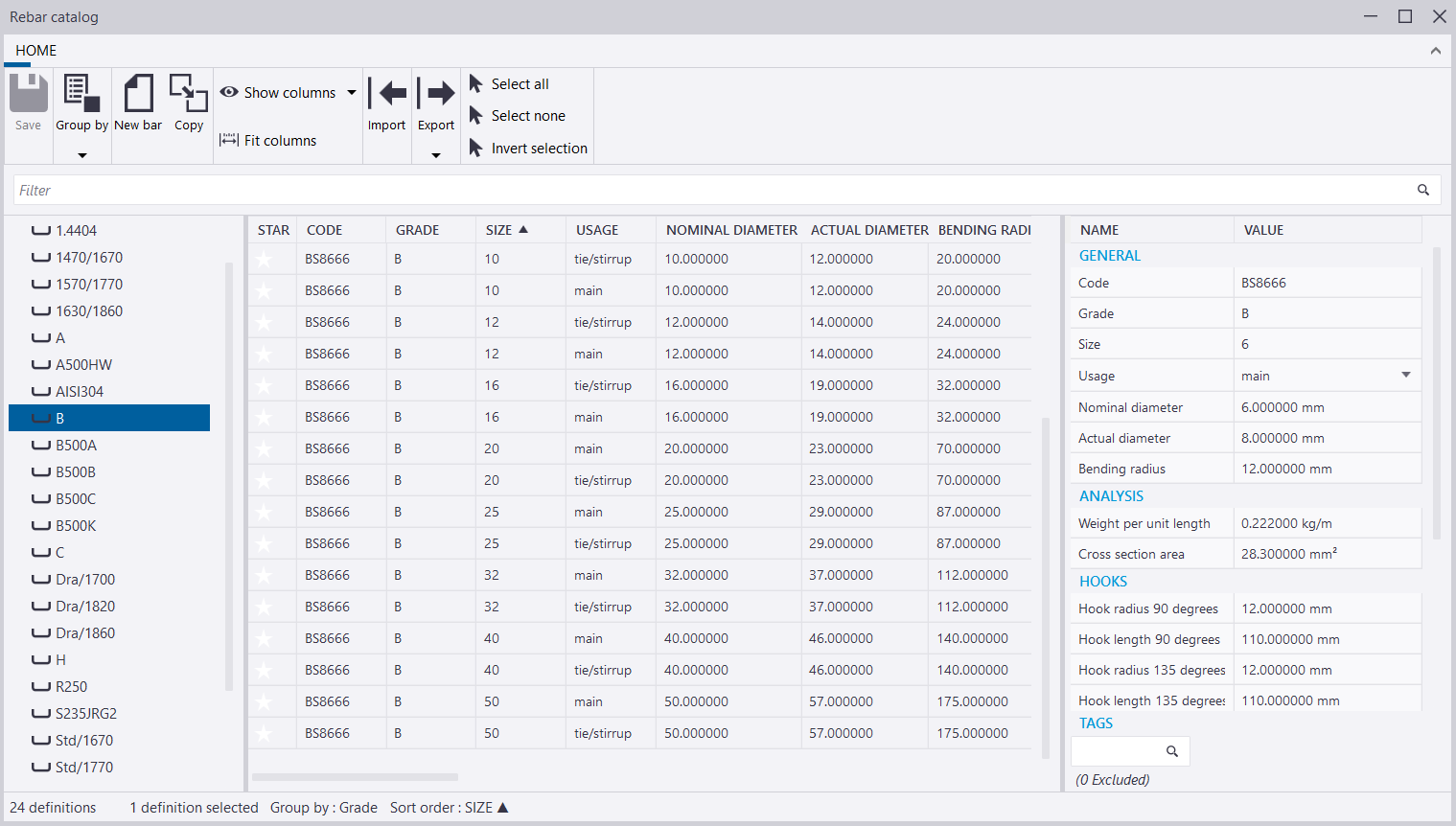The width and height of the screenshot is (1456, 826).
Task: Click the Import arrow icon
Action: [387, 94]
